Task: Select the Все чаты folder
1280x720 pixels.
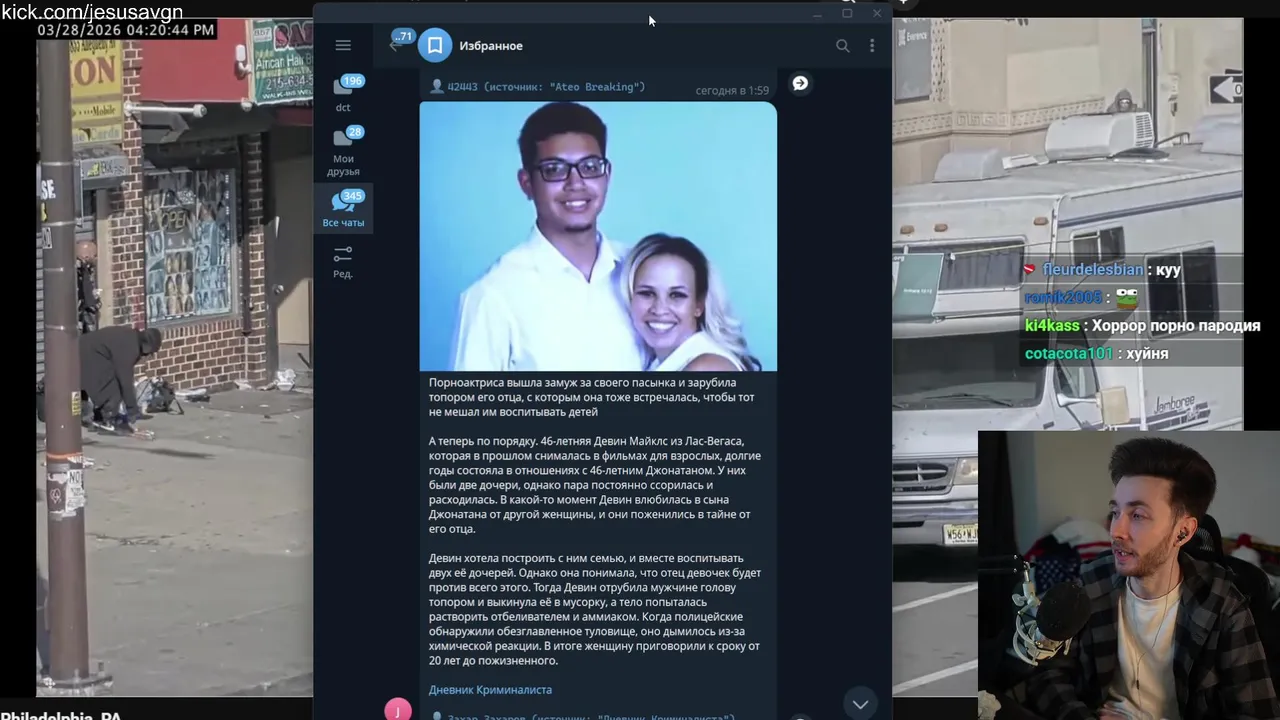Action: pyautogui.click(x=343, y=208)
